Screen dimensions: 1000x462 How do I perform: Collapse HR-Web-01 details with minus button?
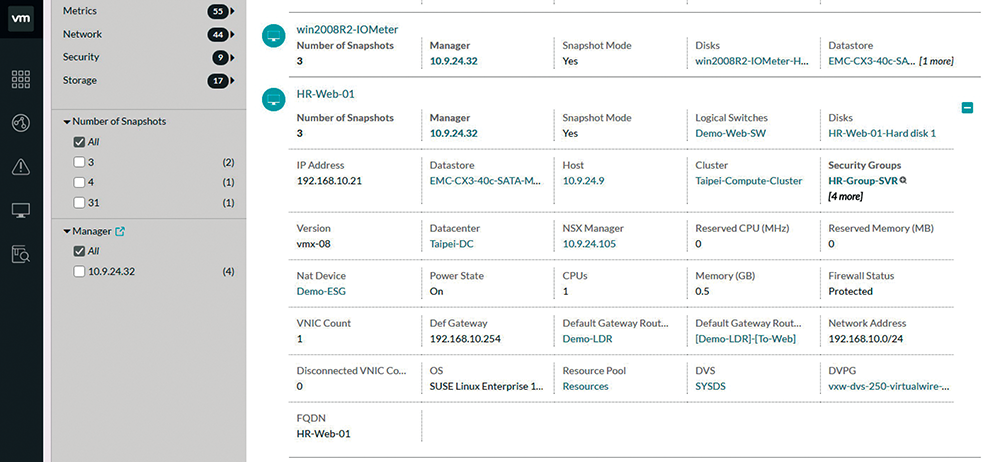coord(967,108)
